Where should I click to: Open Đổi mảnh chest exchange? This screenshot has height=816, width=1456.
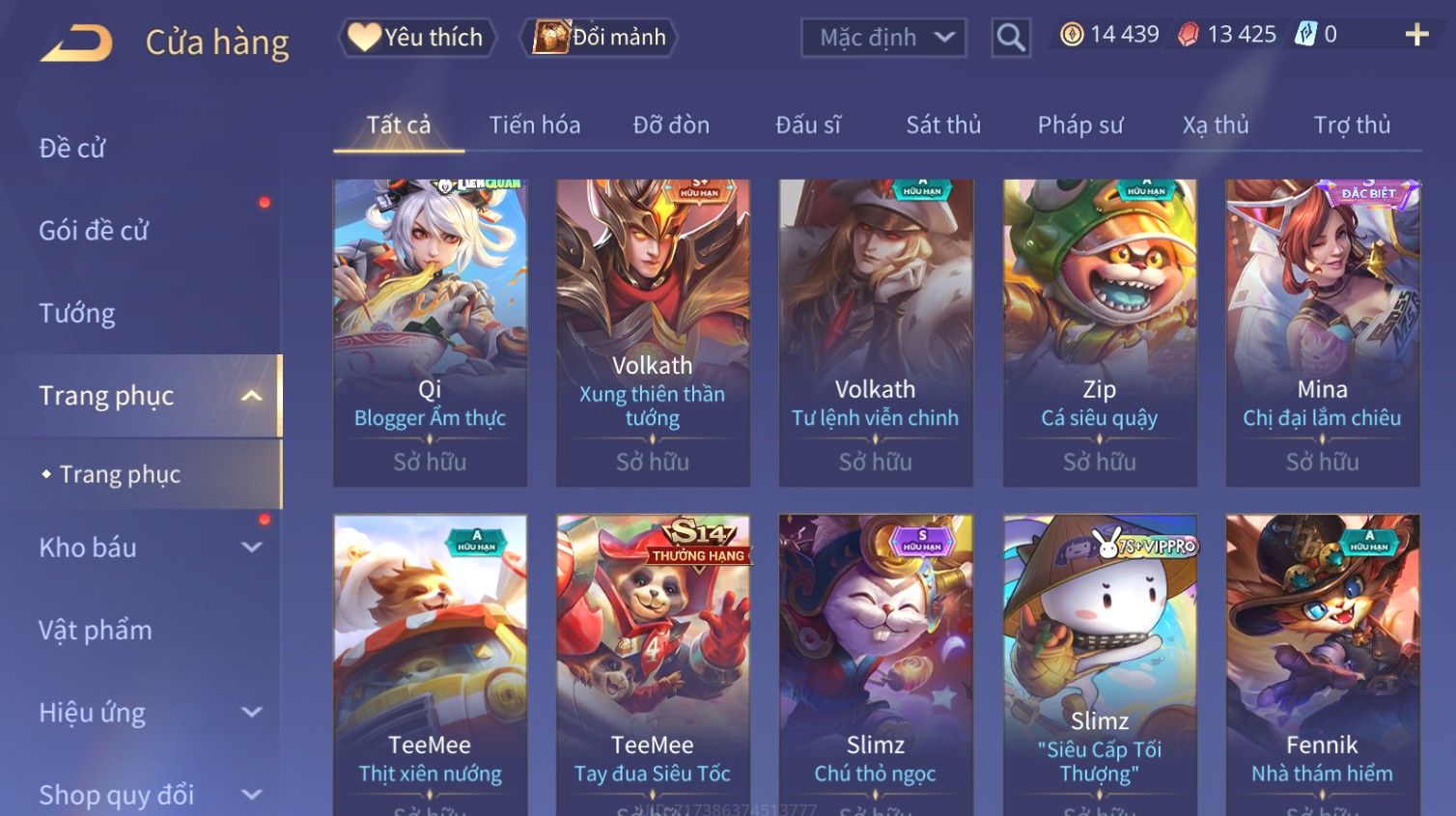599,38
